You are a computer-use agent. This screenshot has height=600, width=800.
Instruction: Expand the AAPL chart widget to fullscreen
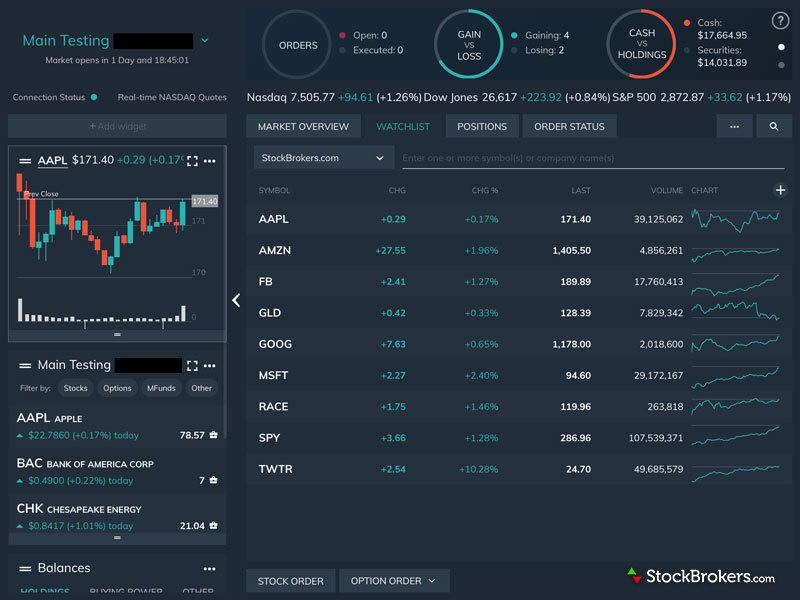[x=192, y=161]
